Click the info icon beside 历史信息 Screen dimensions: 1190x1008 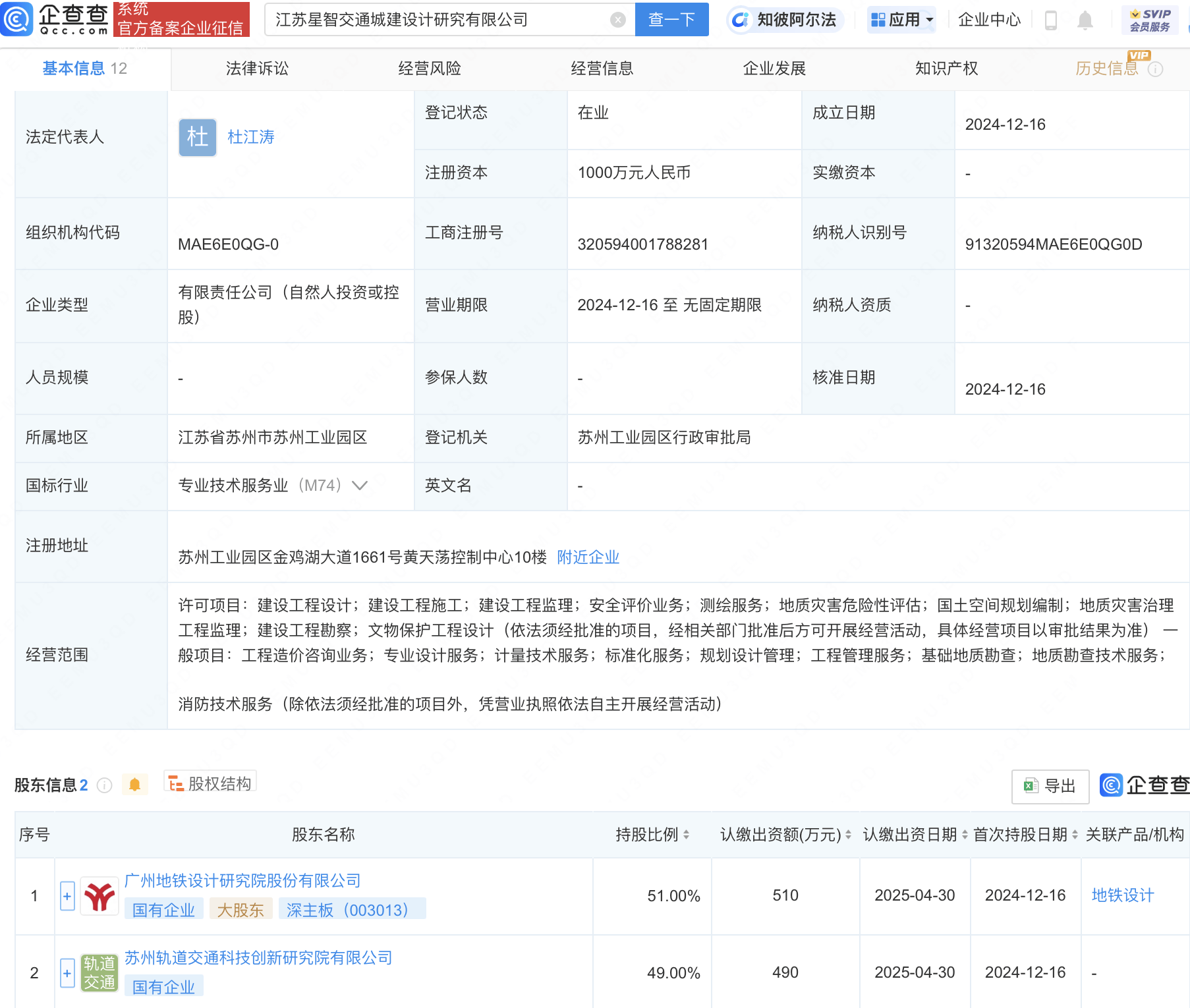tap(1156, 69)
